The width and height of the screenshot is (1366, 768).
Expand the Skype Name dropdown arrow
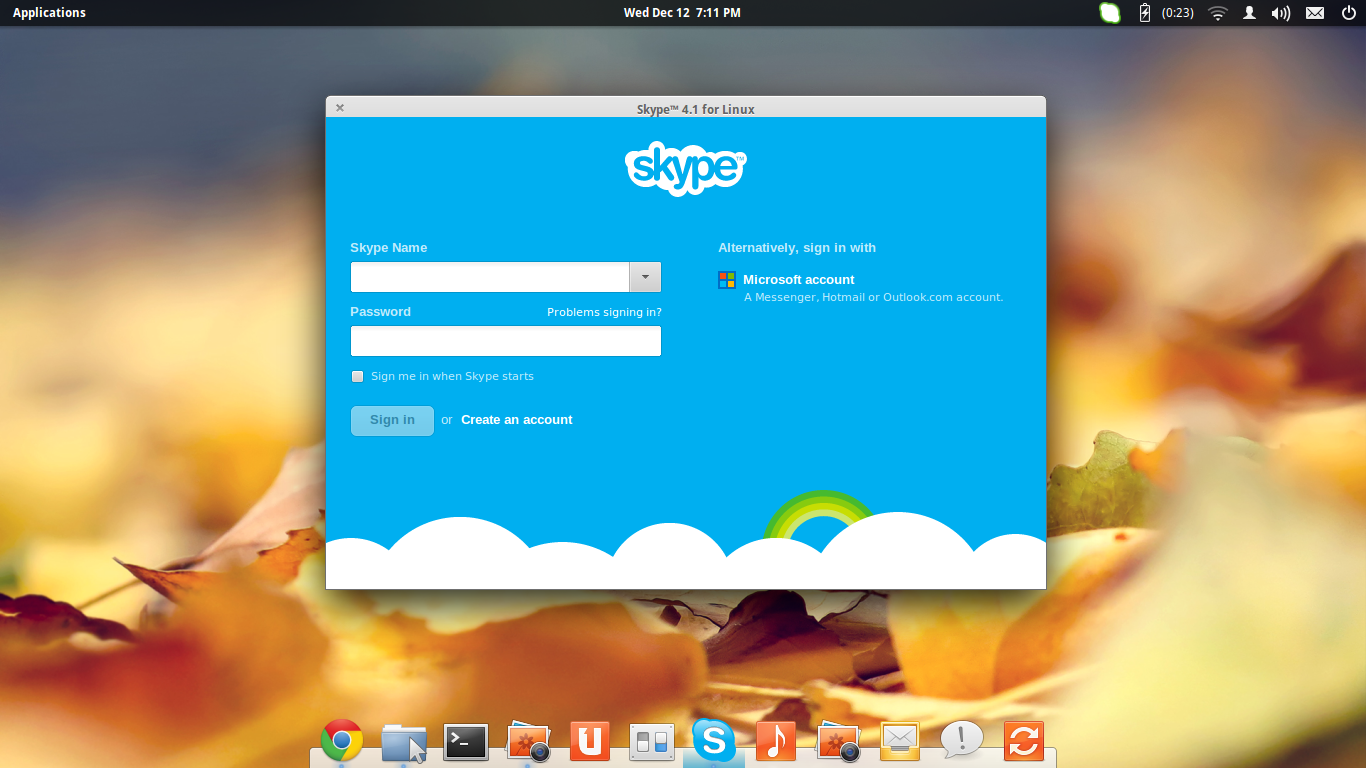[645, 277]
